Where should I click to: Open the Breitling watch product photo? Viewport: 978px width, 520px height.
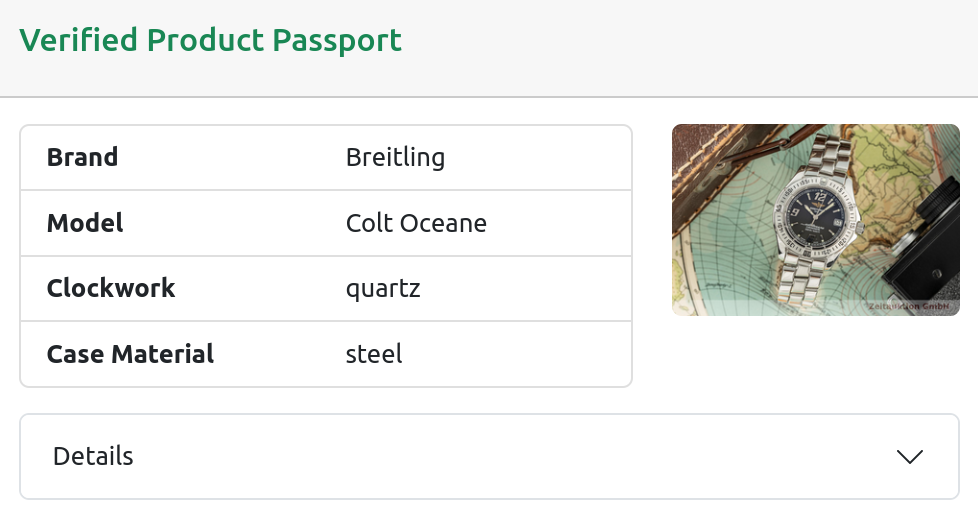(x=815, y=219)
